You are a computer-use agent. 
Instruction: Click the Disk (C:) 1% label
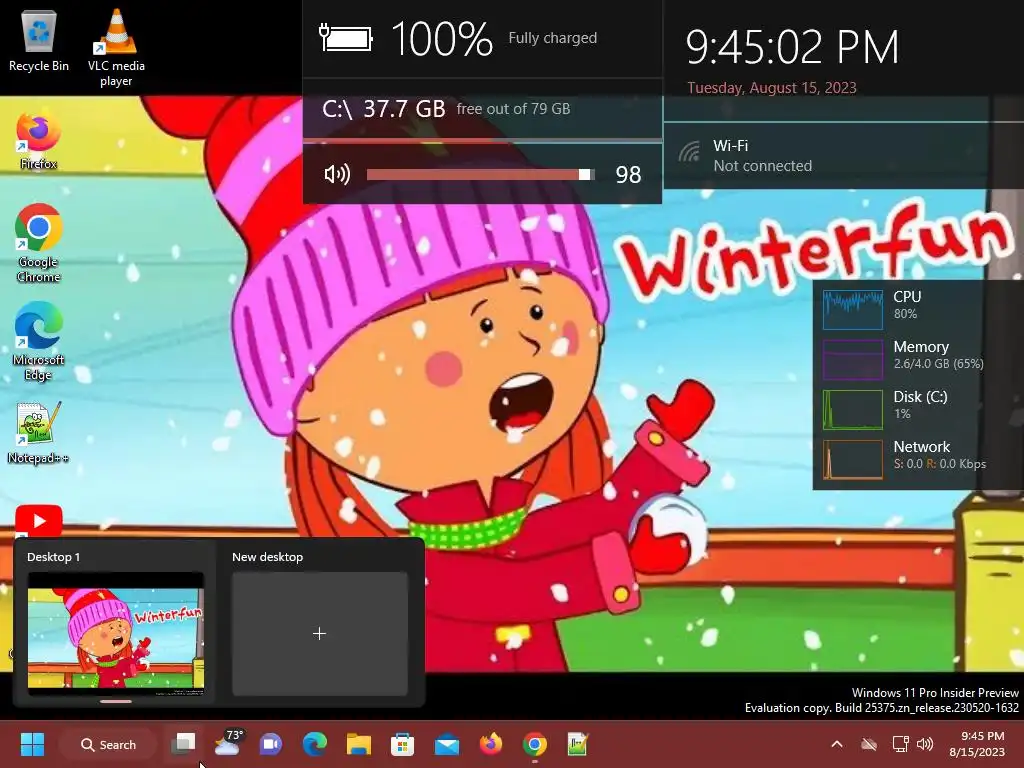click(x=920, y=405)
